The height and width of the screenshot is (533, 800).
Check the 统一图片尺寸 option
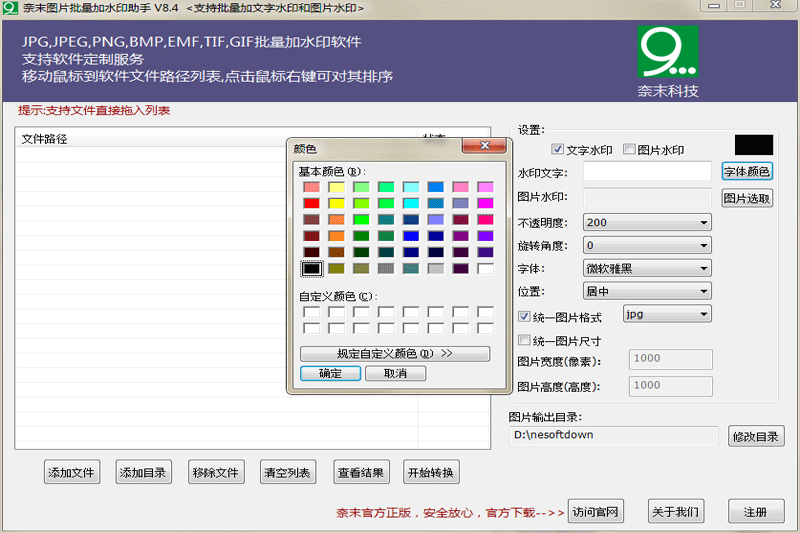[524, 340]
